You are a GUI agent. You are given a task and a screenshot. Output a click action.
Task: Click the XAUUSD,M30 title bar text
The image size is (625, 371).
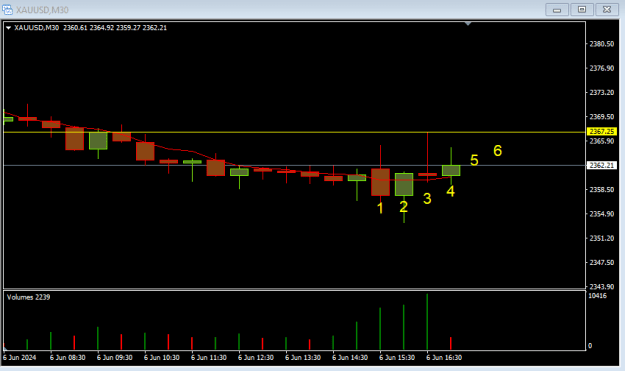42,10
